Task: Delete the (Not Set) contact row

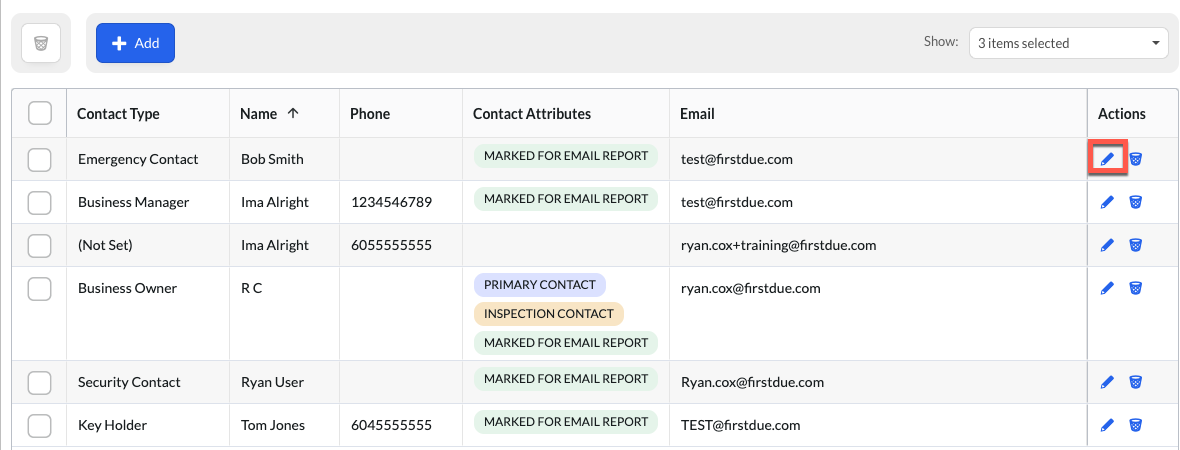Action: (x=1136, y=245)
